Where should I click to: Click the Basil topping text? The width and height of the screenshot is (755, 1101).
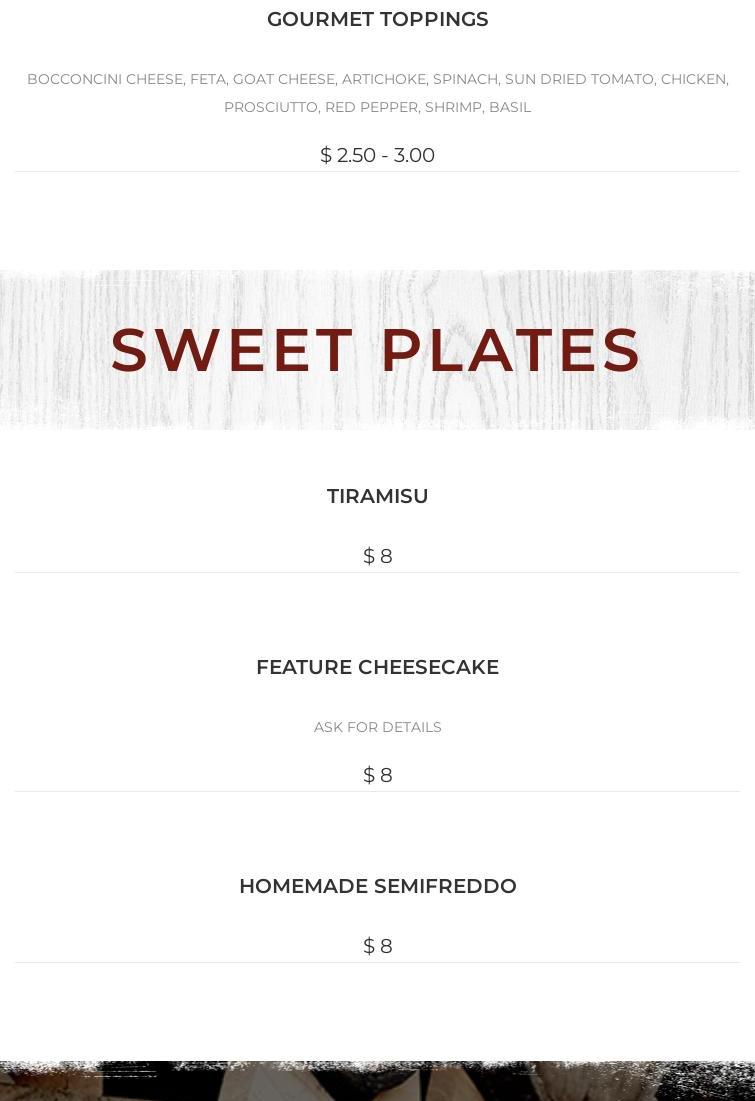(510, 107)
